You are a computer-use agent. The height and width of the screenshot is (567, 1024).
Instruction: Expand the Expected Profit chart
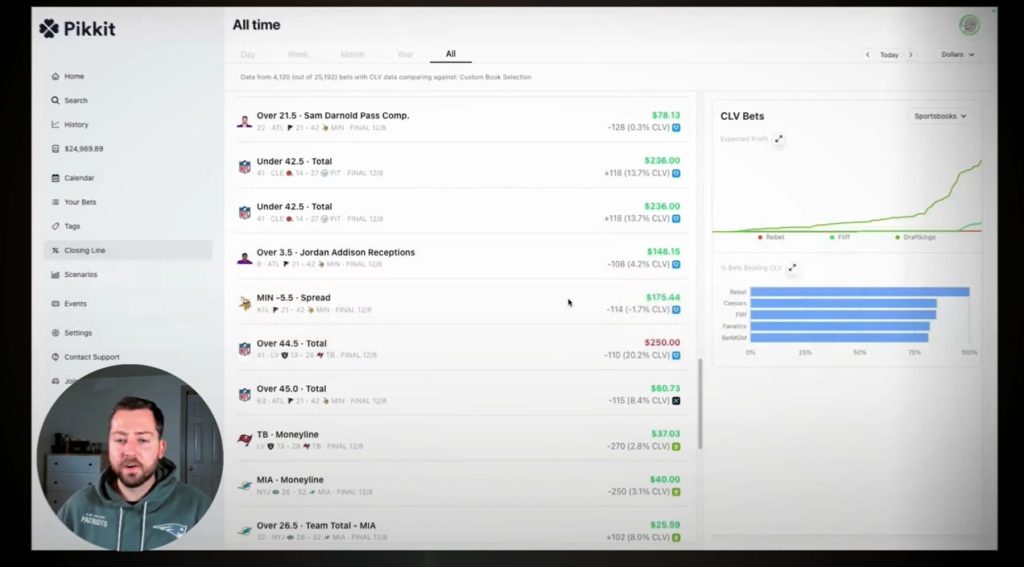[x=779, y=139]
